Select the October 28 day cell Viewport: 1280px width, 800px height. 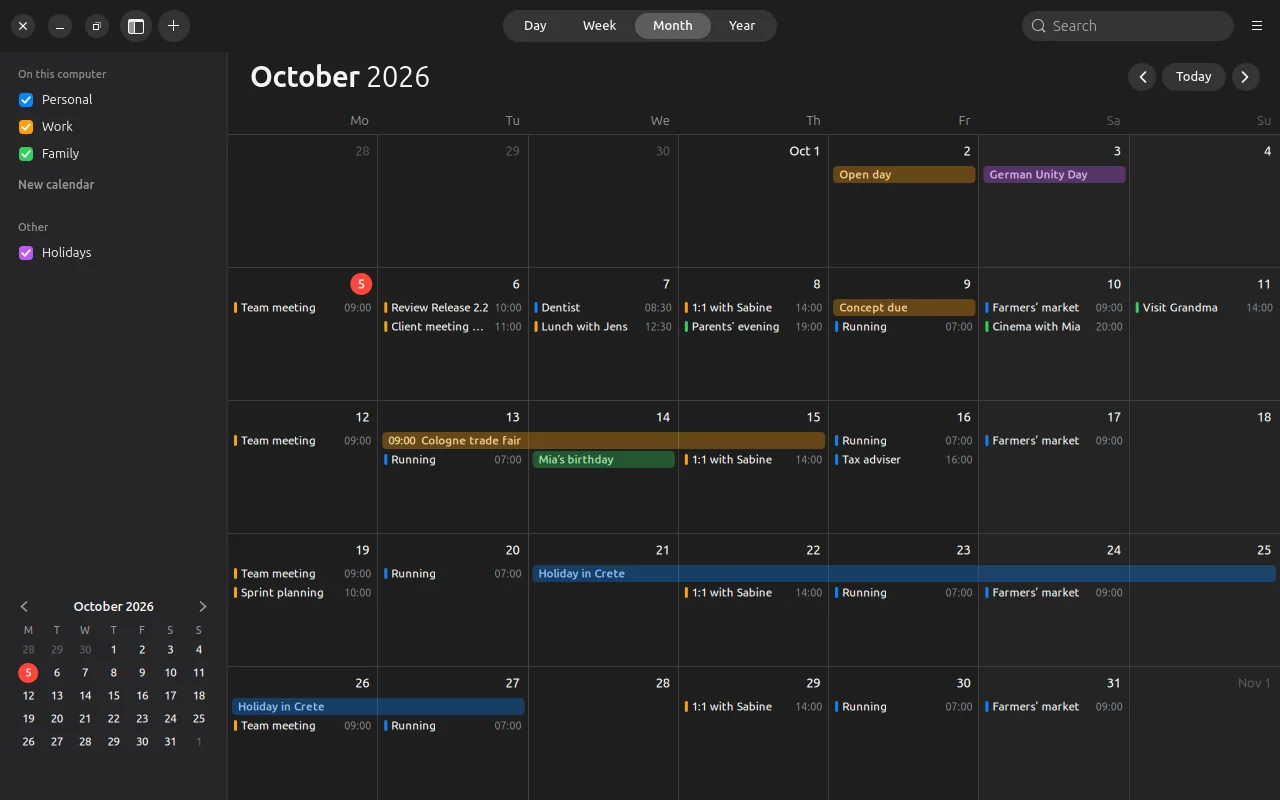click(603, 733)
